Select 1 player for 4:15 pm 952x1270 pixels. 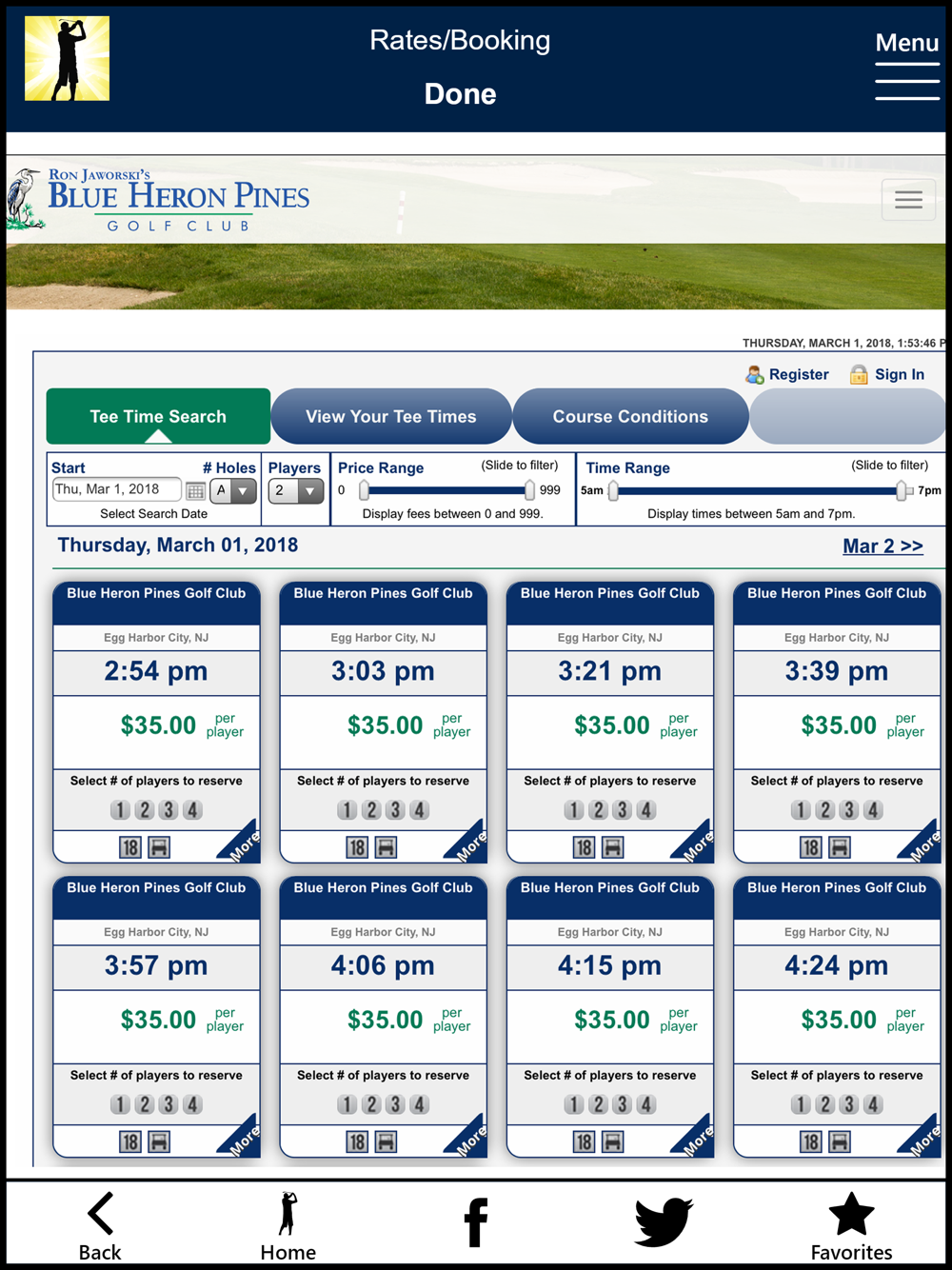(x=574, y=1104)
